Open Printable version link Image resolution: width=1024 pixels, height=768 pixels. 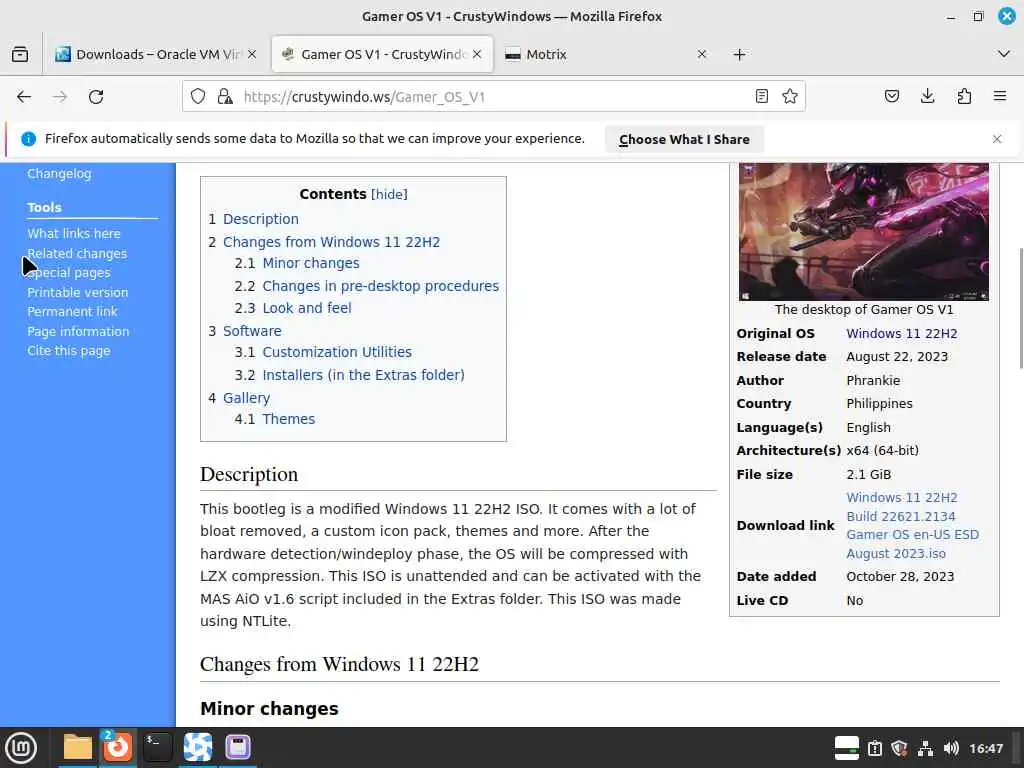click(x=78, y=293)
